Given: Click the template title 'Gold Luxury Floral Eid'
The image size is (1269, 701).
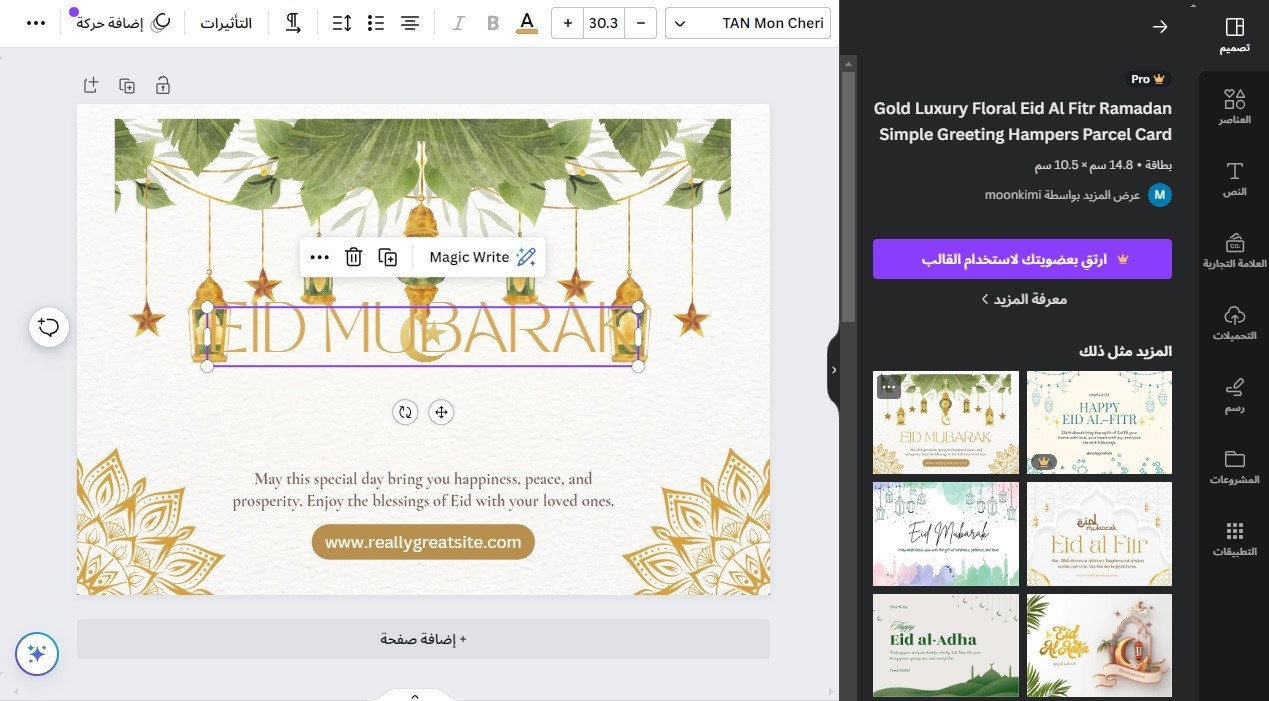Looking at the screenshot, I should [1022, 121].
